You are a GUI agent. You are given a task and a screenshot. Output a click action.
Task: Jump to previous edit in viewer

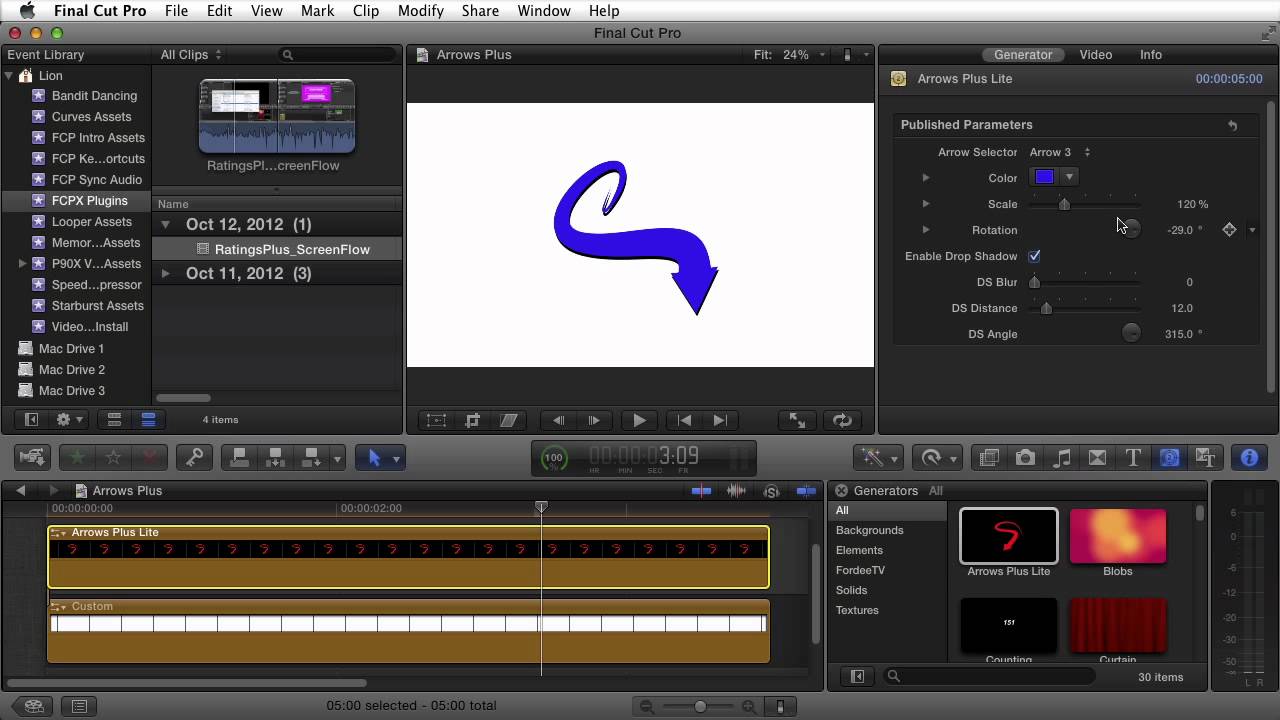684,421
